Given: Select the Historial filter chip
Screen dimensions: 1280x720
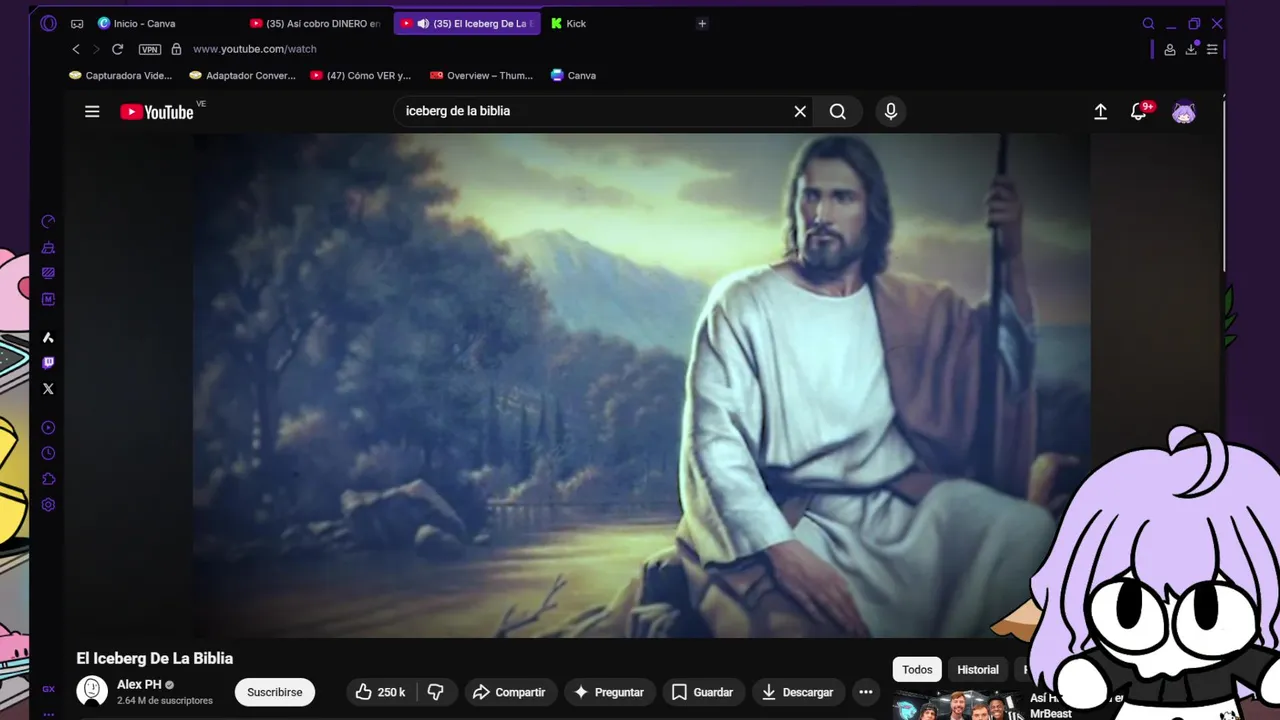Looking at the screenshot, I should tap(978, 670).
